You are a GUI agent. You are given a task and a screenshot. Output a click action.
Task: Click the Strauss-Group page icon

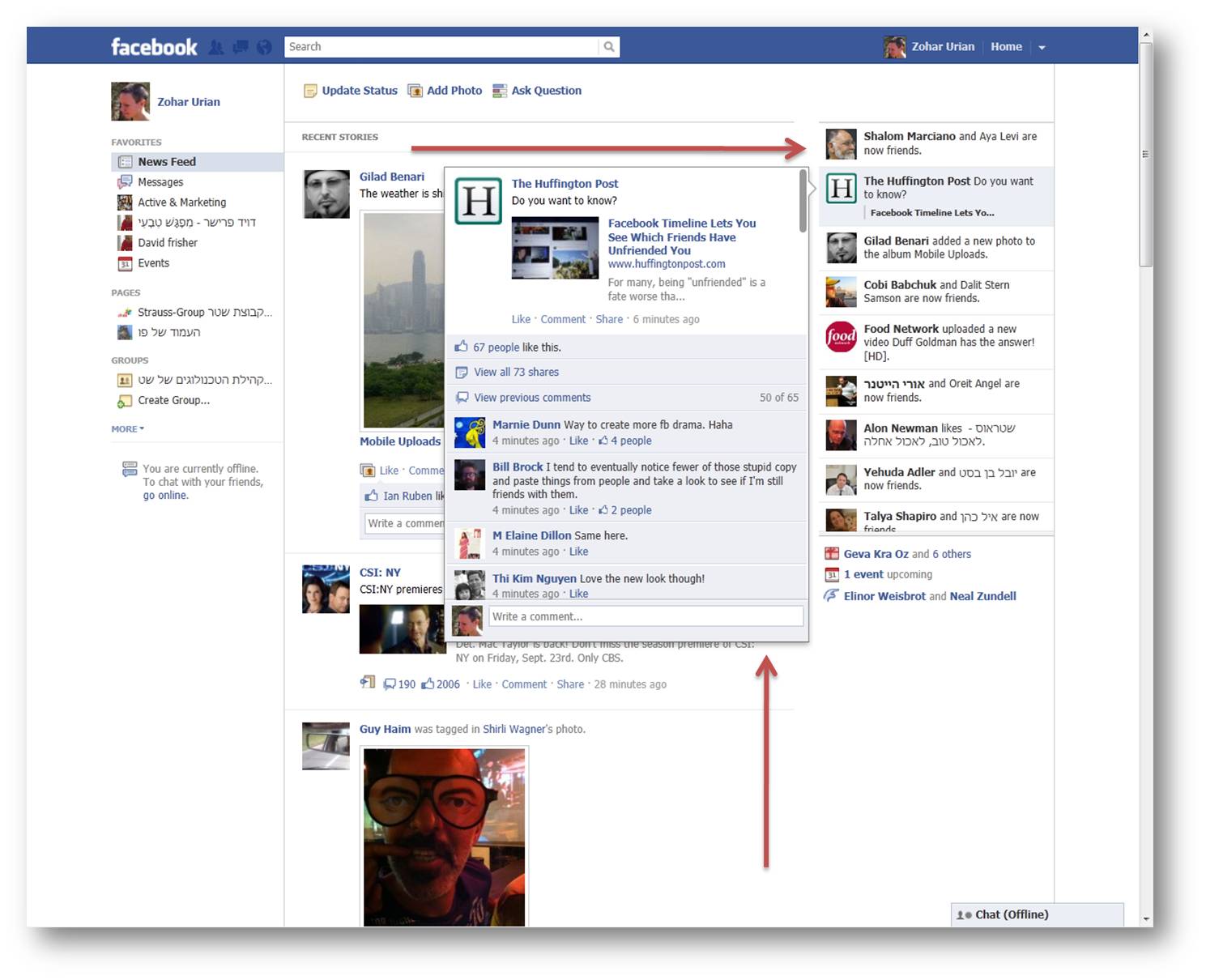coord(125,313)
